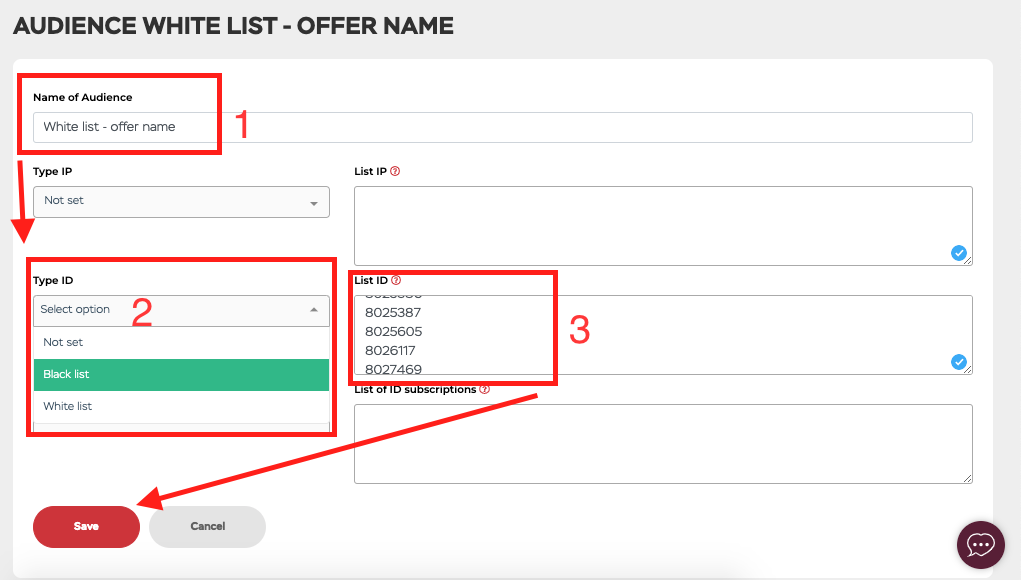The height and width of the screenshot is (580, 1021).
Task: Open the live chat support bubble
Action: point(981,545)
